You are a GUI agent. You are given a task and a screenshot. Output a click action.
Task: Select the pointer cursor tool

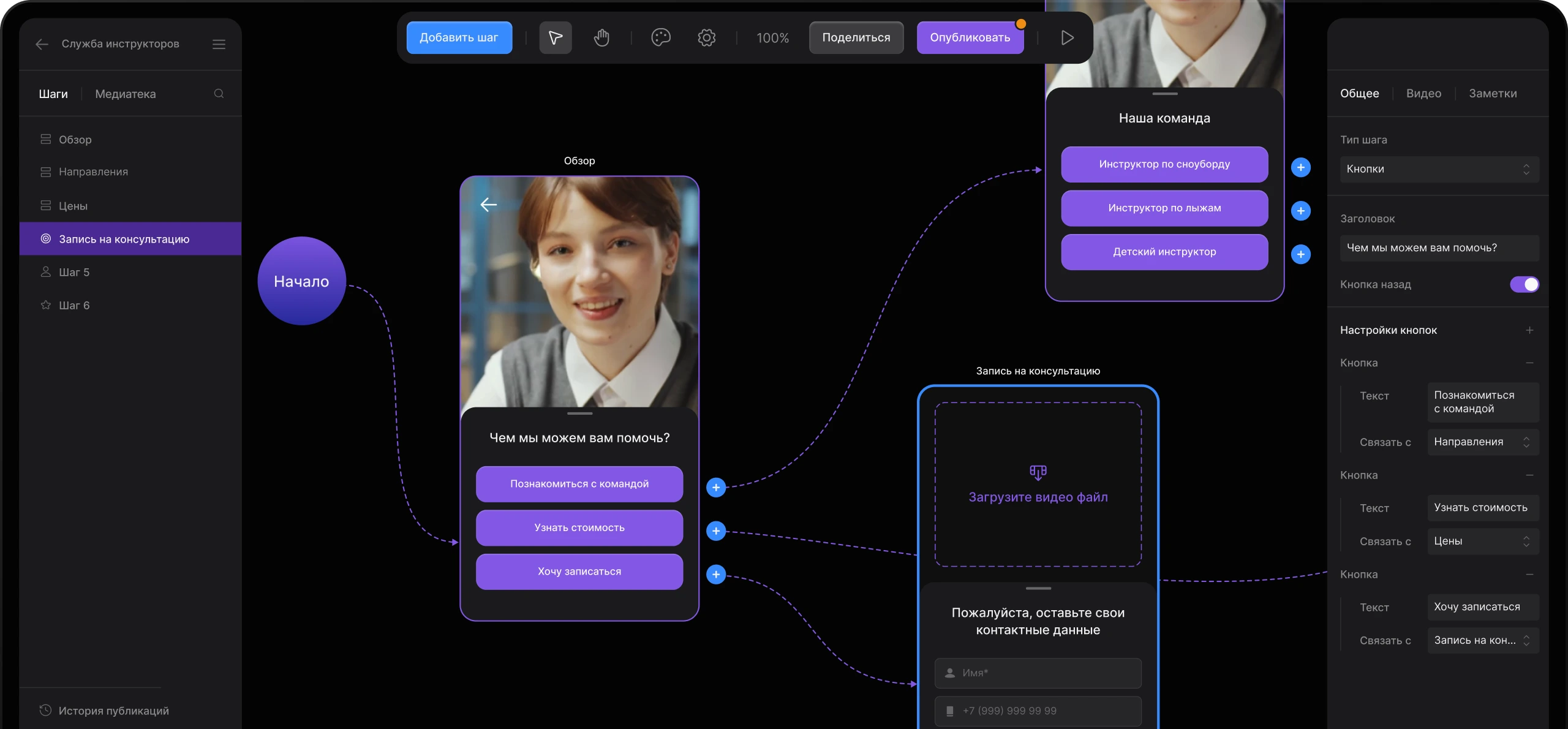[x=555, y=37]
